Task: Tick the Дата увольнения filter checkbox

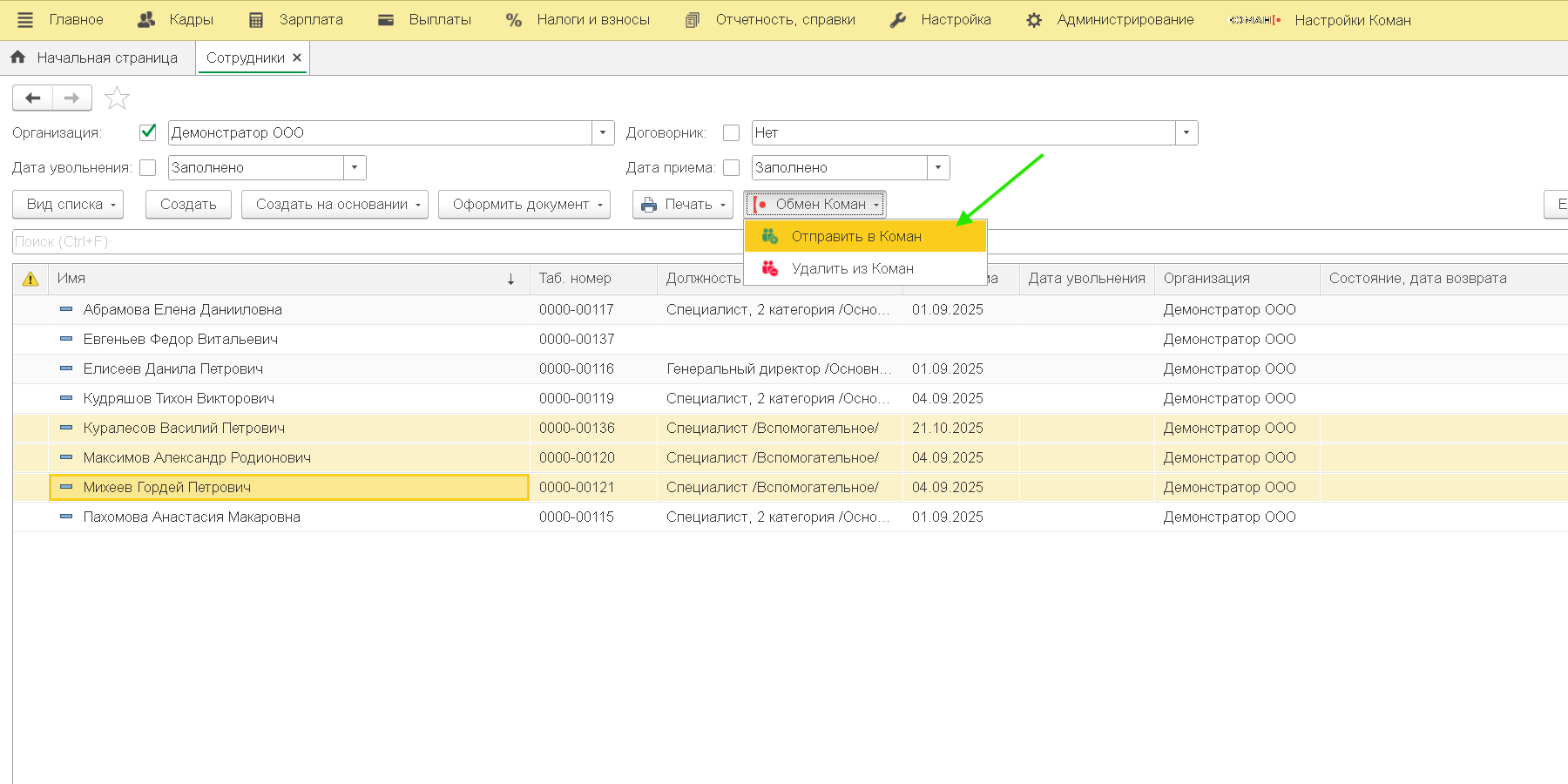Action: tap(148, 167)
